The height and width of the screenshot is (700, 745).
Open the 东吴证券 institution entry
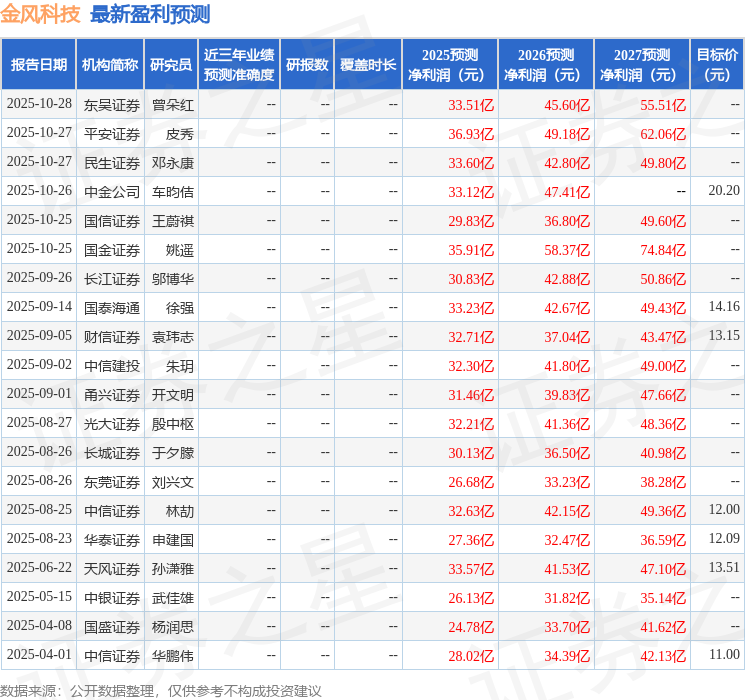(112, 104)
